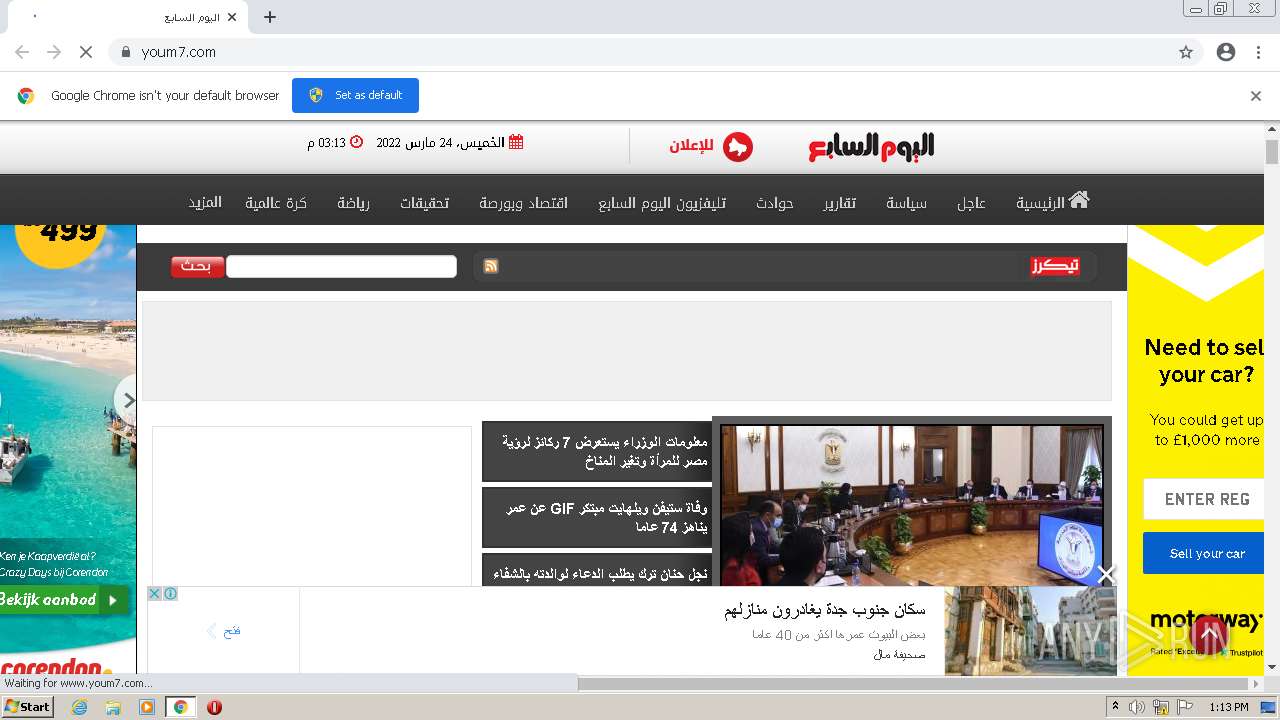Open File Explorer from taskbar
Viewport: 1280px width, 720px height.
pyautogui.click(x=113, y=707)
